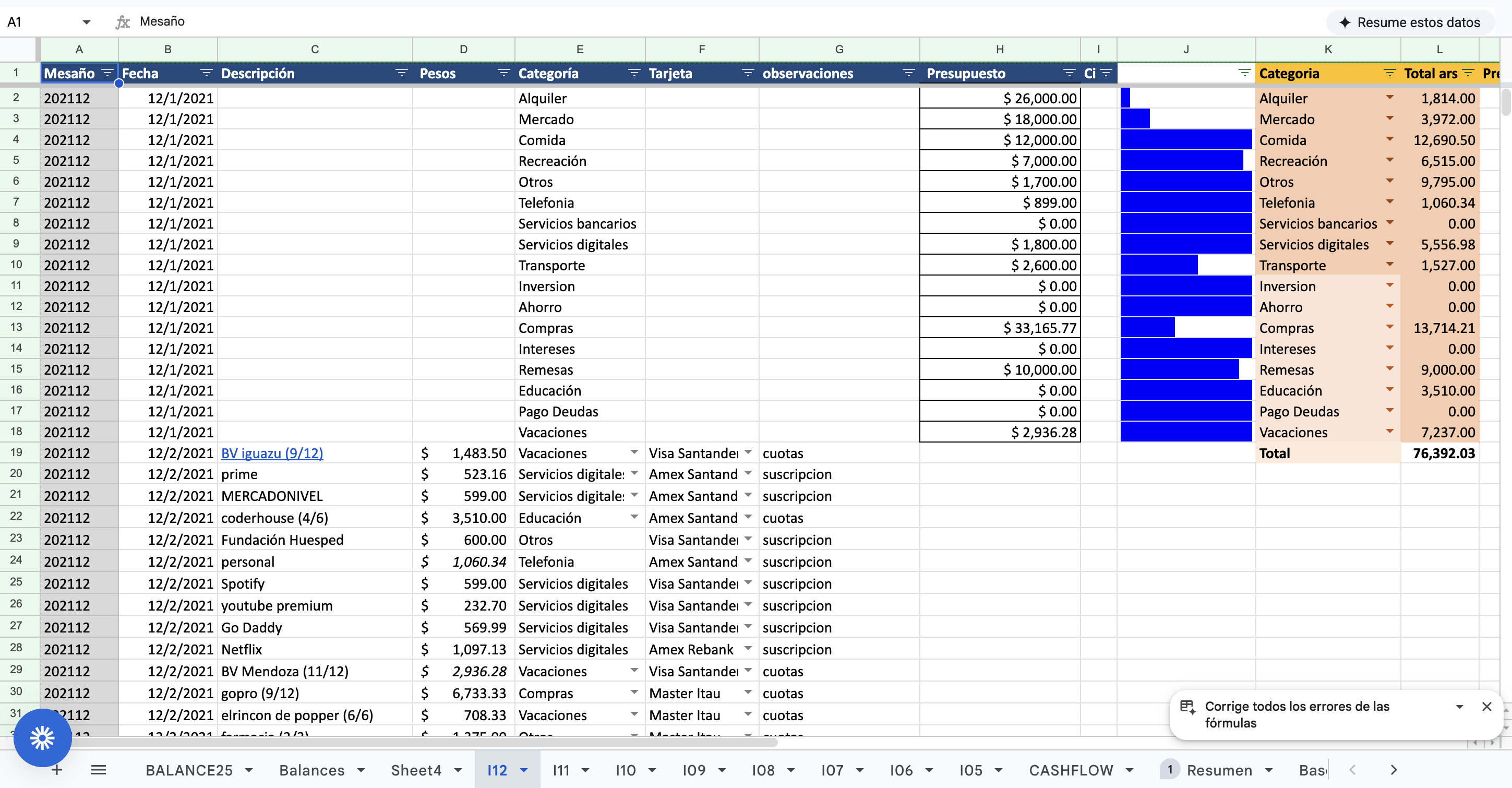Viewport: 1512px width, 788px height.
Task: Switch to the Resumen sheet tab
Action: click(x=1219, y=770)
